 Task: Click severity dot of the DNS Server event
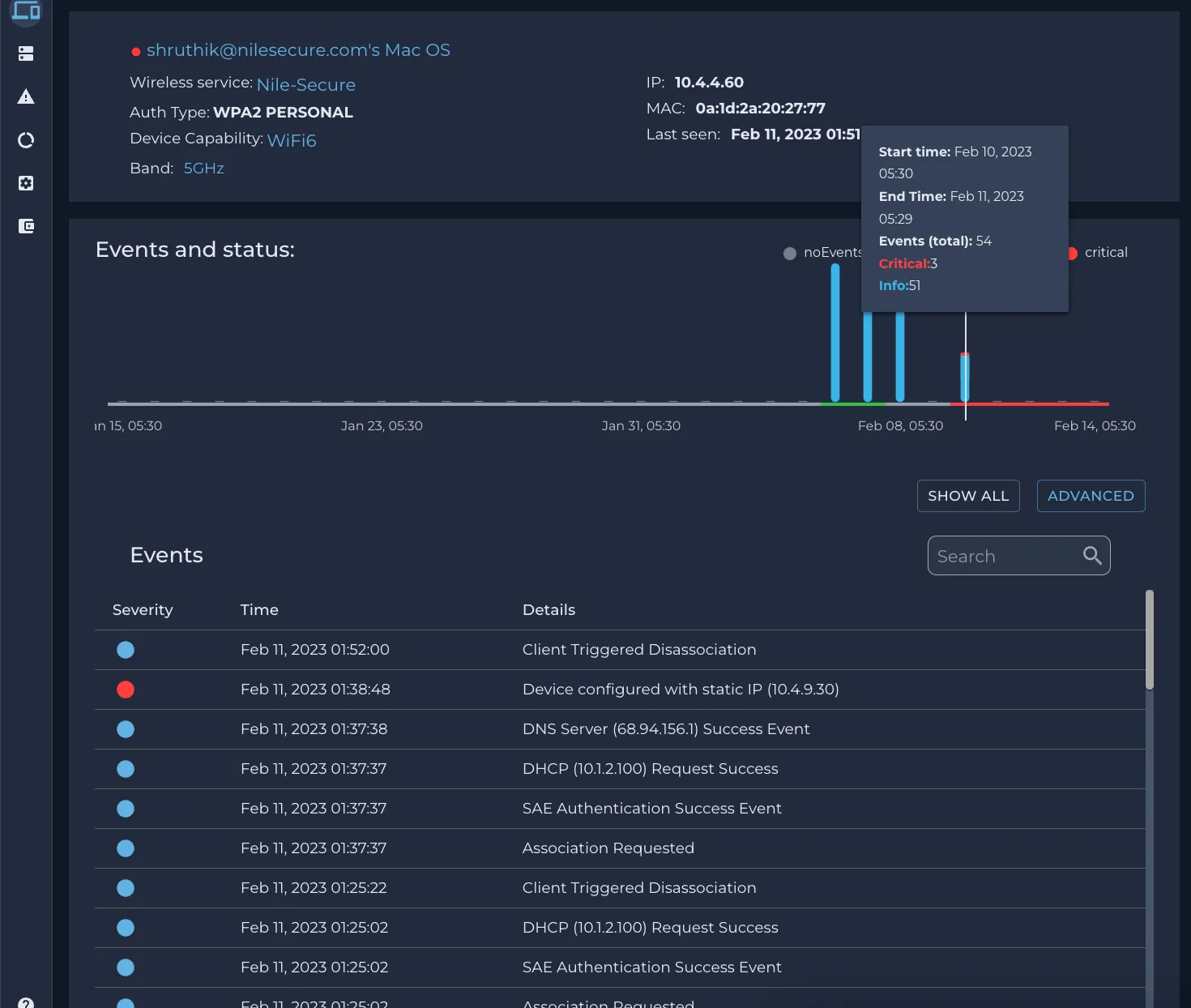point(126,729)
